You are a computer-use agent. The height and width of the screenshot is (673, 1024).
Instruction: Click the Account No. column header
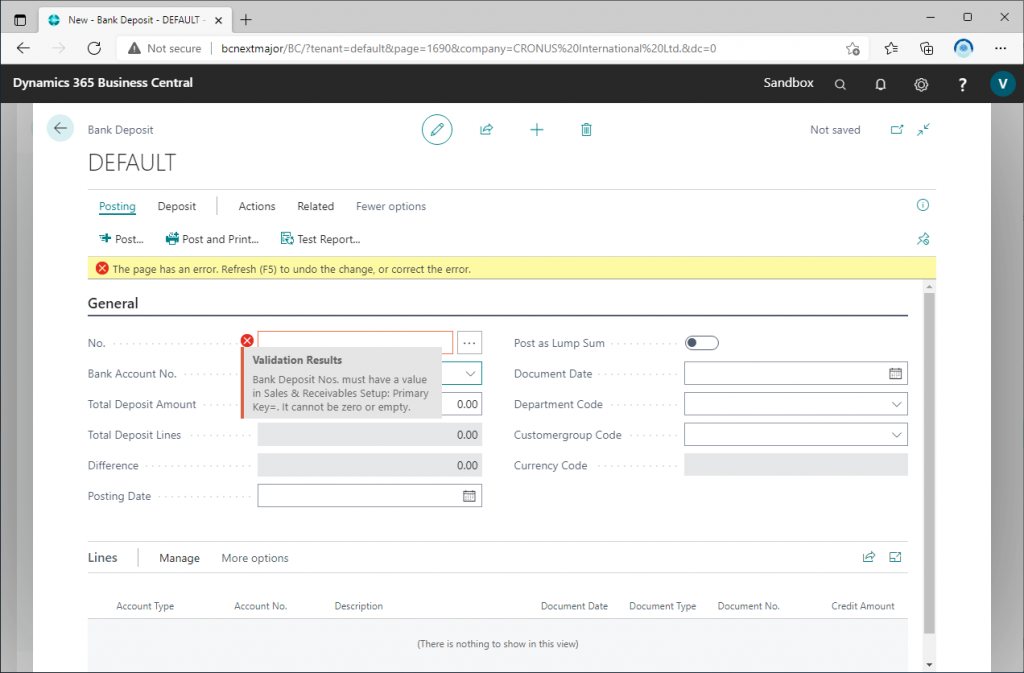[x=261, y=606]
